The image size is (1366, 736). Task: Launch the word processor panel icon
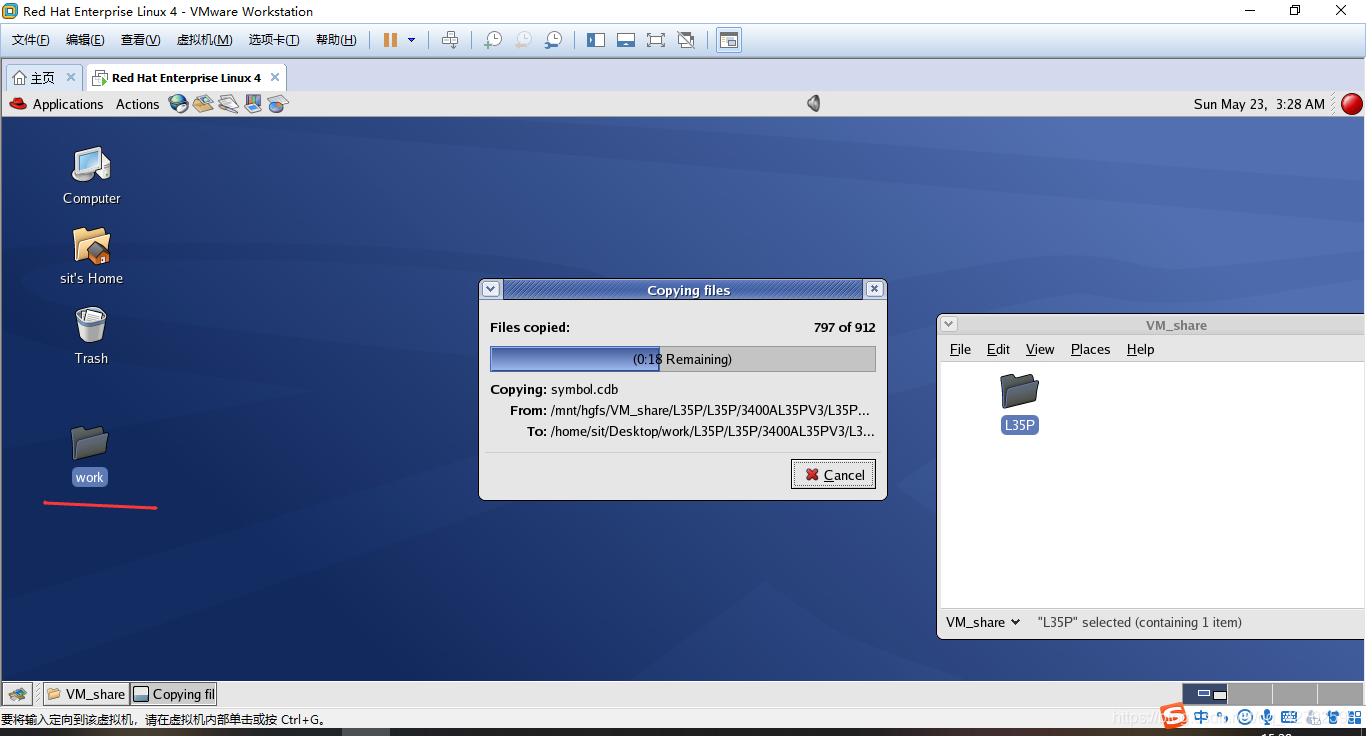[x=229, y=103]
